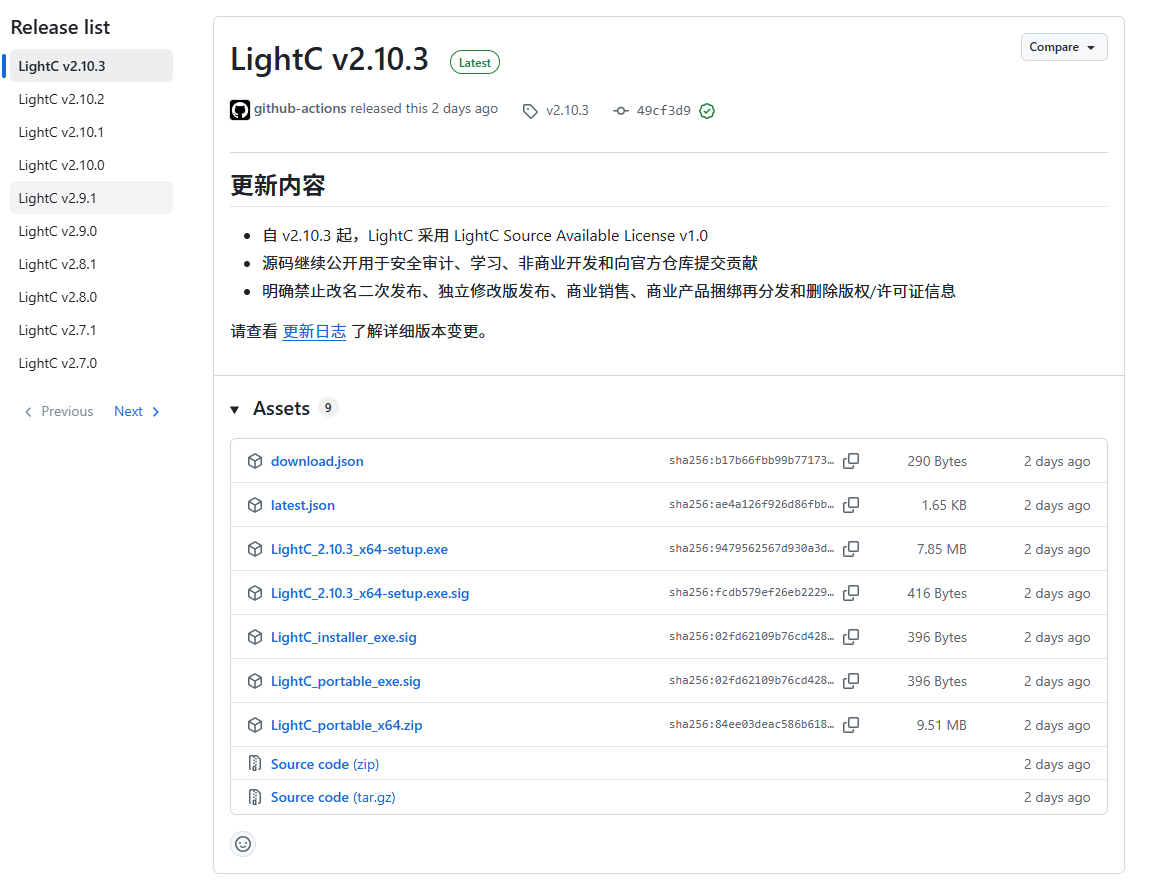
Task: Copy hash of LightC_2.10.3_x64-setup.exe.sig
Action: [851, 593]
